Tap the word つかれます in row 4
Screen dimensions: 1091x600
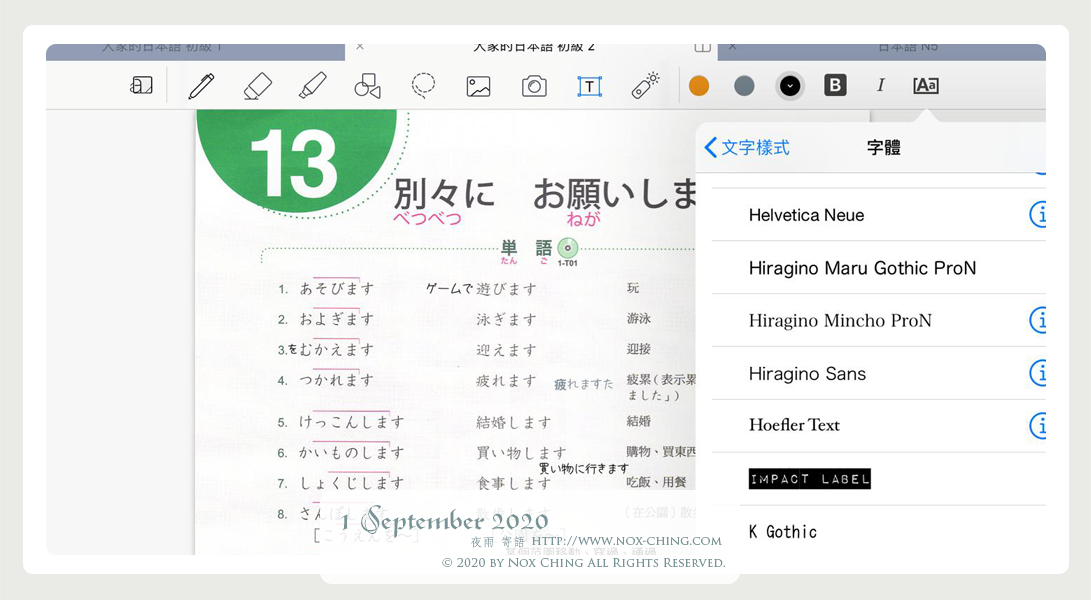tap(337, 380)
